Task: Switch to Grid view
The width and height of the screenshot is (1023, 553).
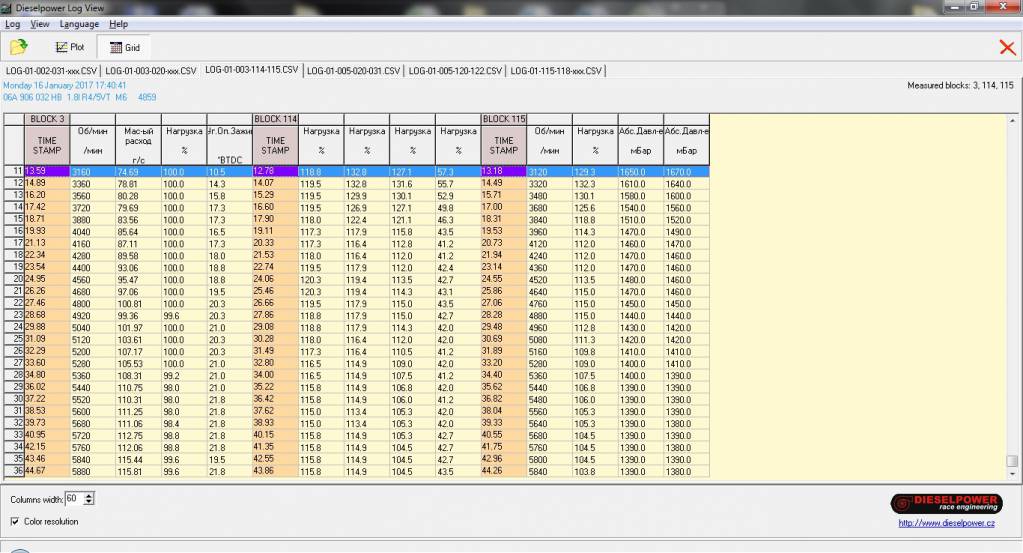Action: point(125,47)
